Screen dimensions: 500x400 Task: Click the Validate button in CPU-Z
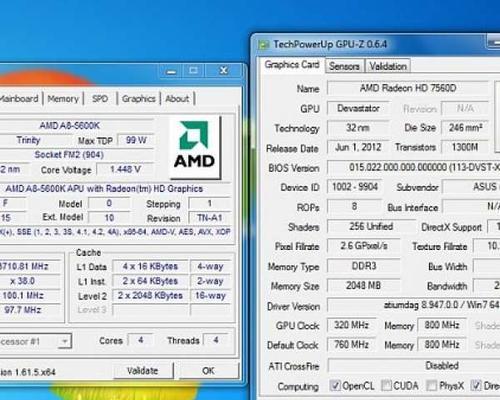click(x=143, y=371)
